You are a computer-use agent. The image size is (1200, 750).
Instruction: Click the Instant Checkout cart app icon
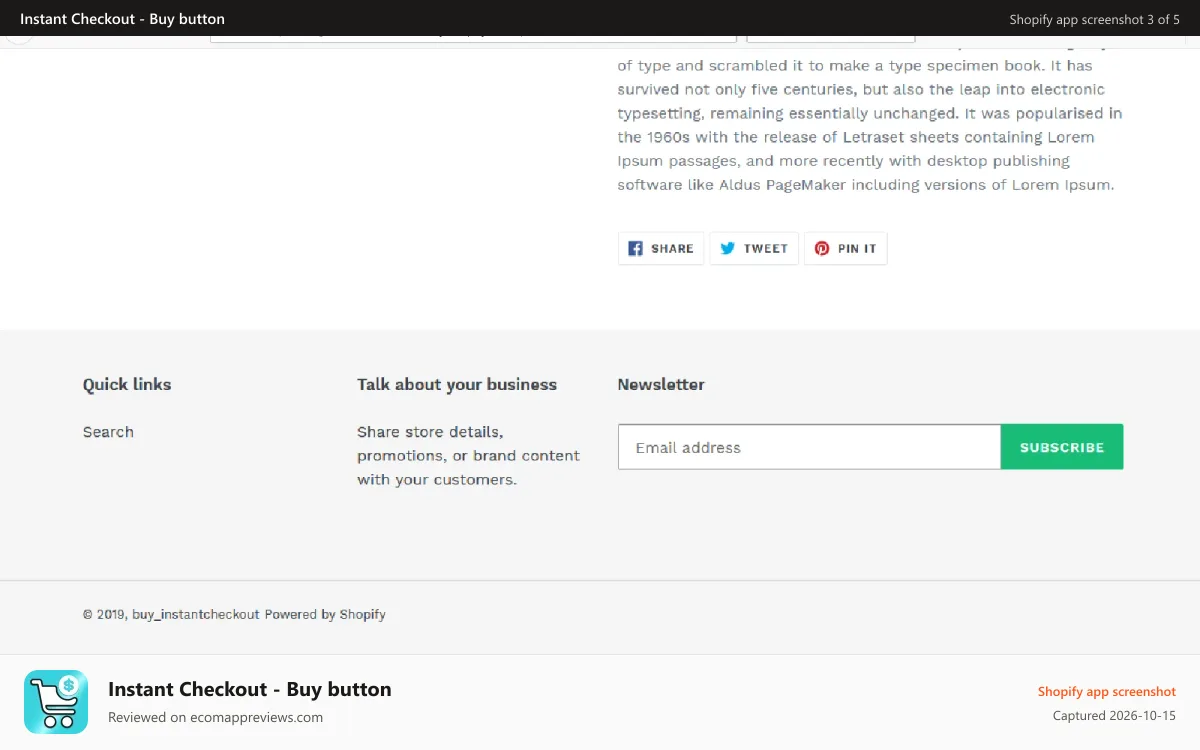point(56,702)
